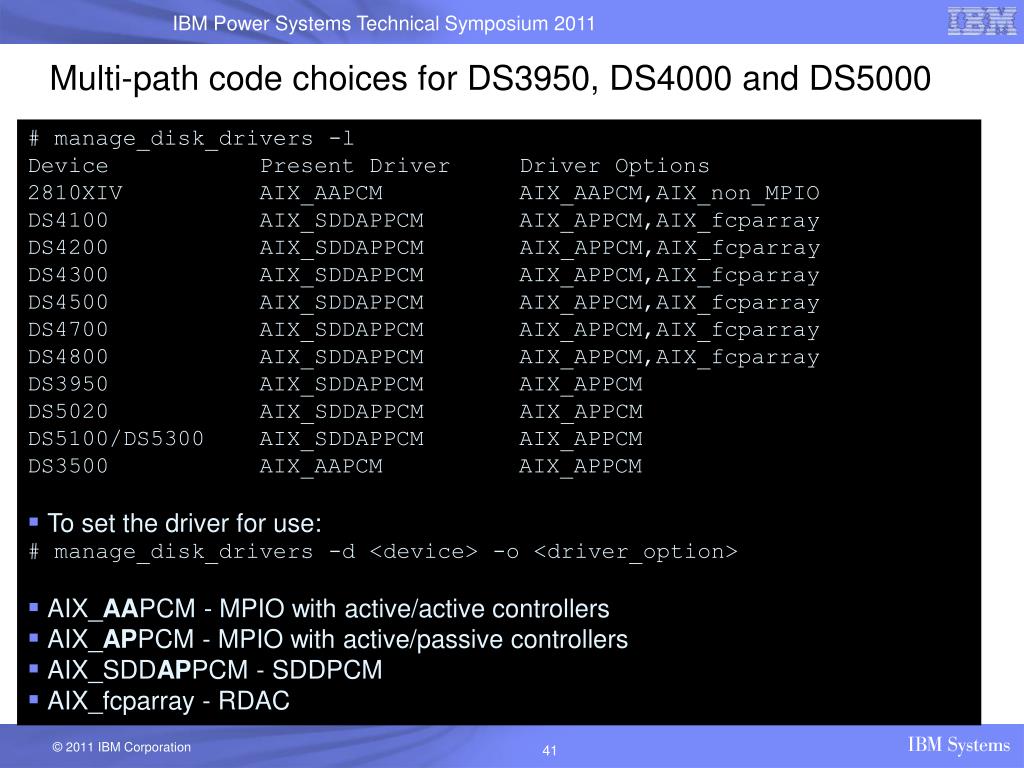Click driver options in the DS4500 row

(x=669, y=304)
